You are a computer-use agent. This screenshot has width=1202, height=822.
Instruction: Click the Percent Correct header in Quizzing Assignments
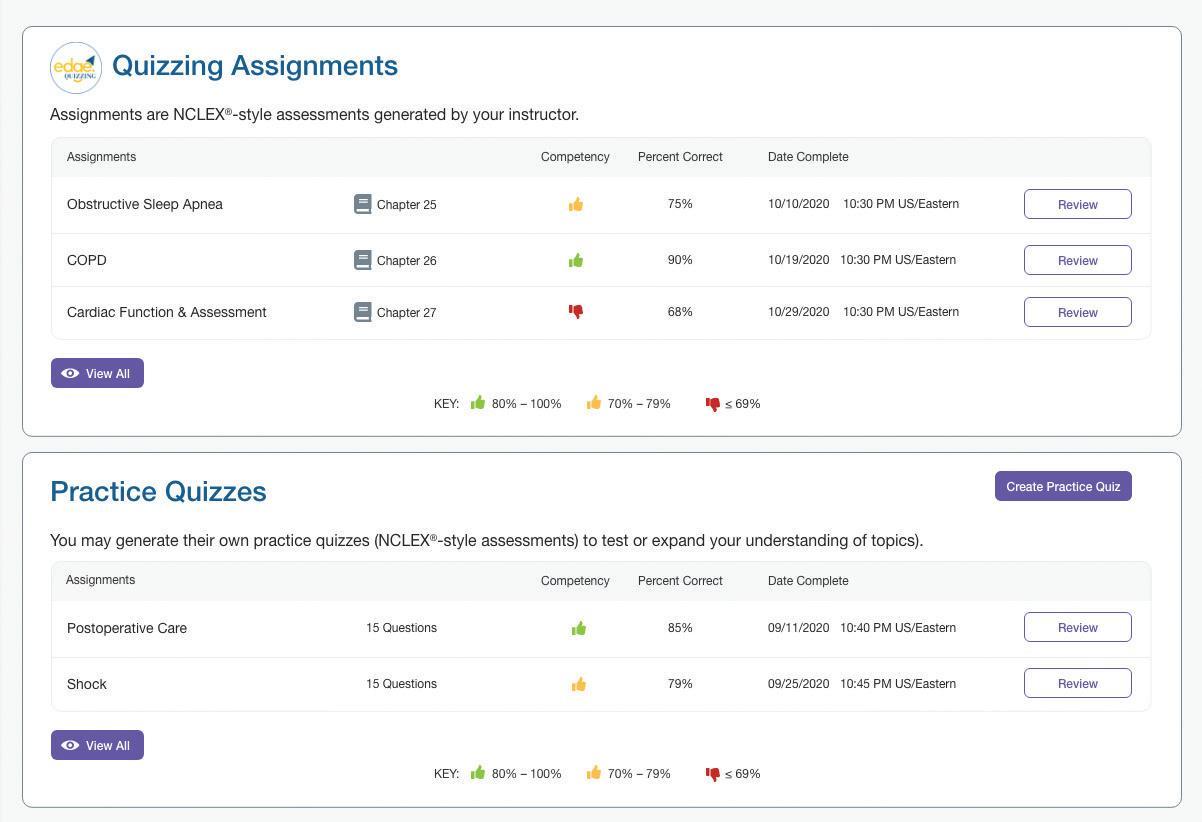680,157
